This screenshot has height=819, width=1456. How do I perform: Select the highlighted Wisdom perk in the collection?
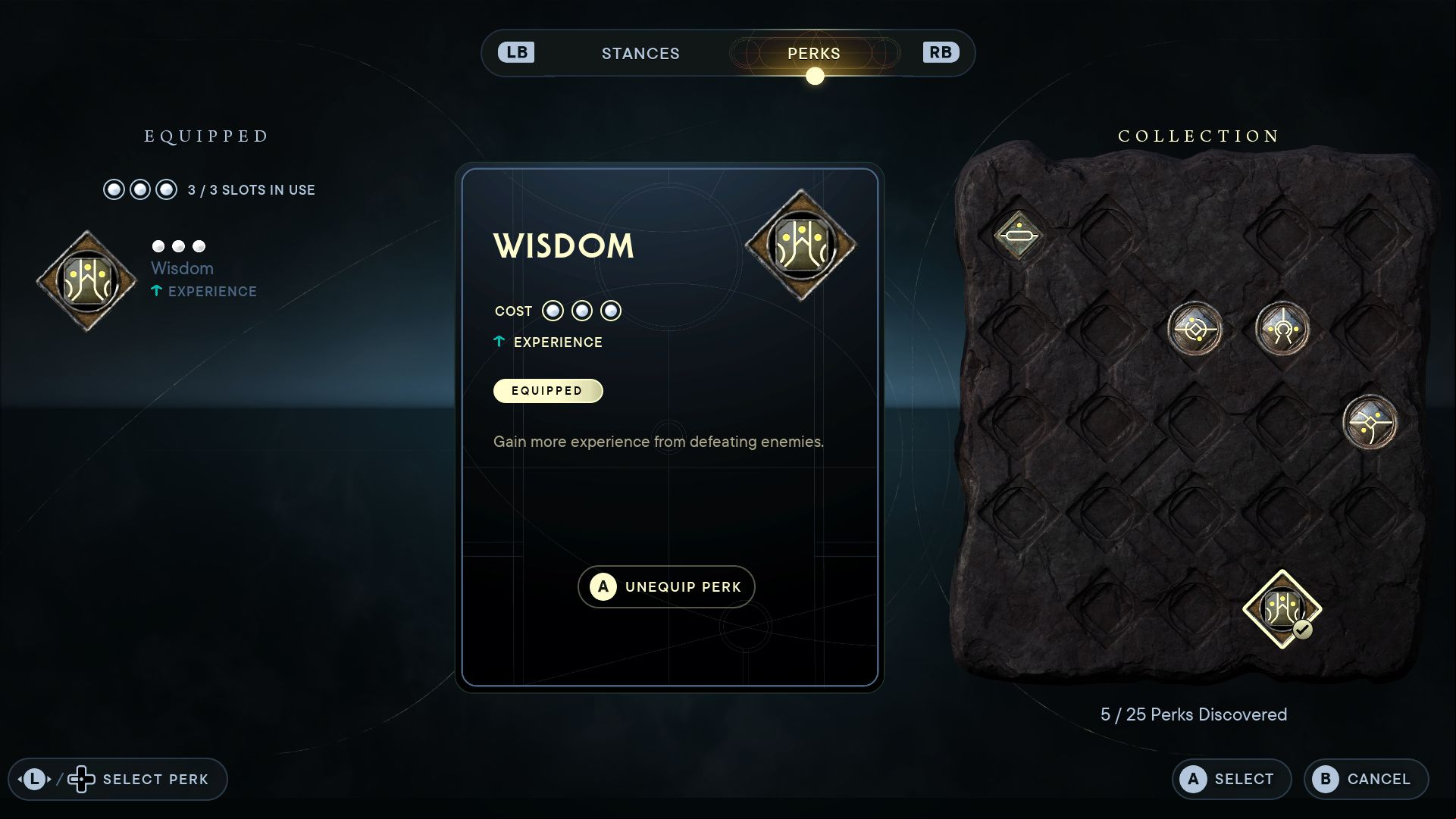pyautogui.click(x=1282, y=609)
